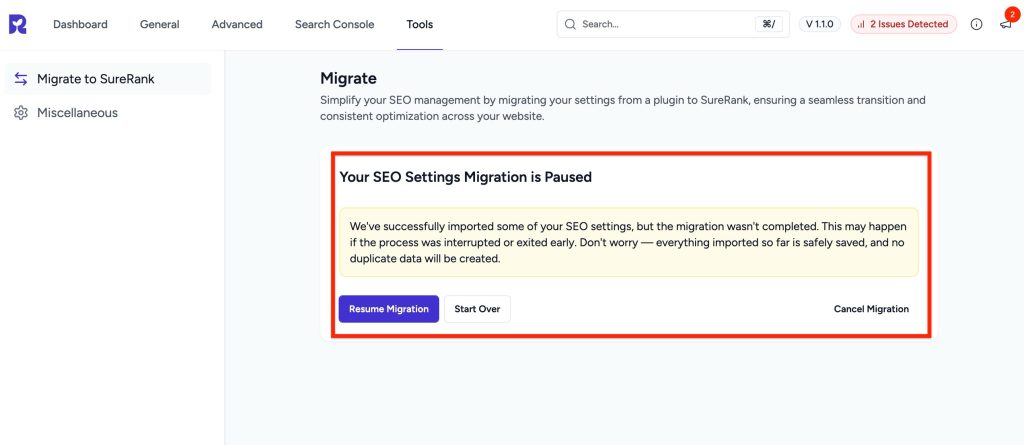This screenshot has width=1024, height=445.
Task: Click the notification count badge 2
Action: (x=1012, y=13)
